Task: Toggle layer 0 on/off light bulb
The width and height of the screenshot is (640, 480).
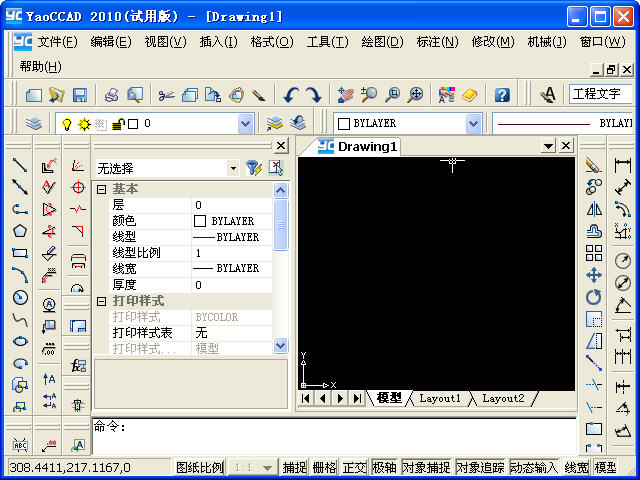Action: (67, 124)
